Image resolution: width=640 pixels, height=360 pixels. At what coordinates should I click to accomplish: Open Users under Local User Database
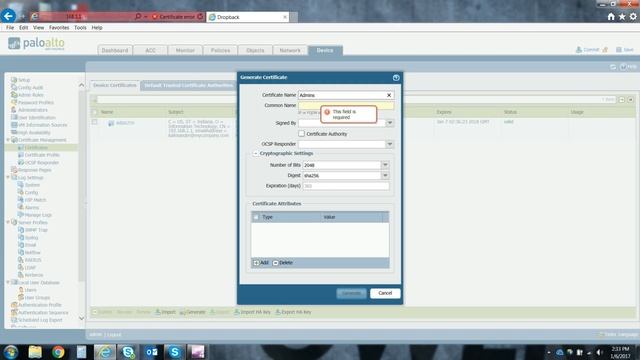[31, 290]
